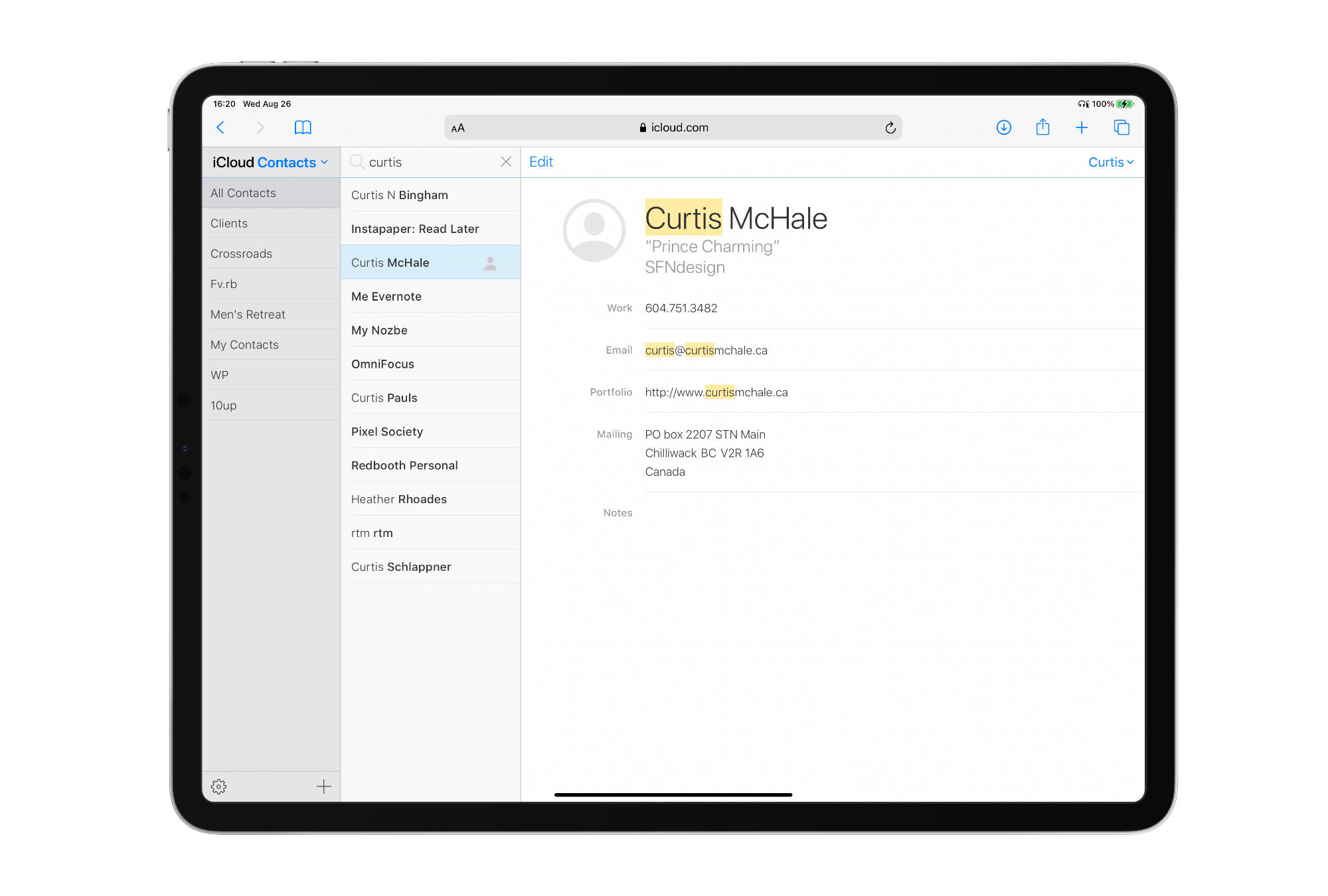The height and width of the screenshot is (896, 1328).
Task: Click the Safari back navigation arrow
Action: 221,127
